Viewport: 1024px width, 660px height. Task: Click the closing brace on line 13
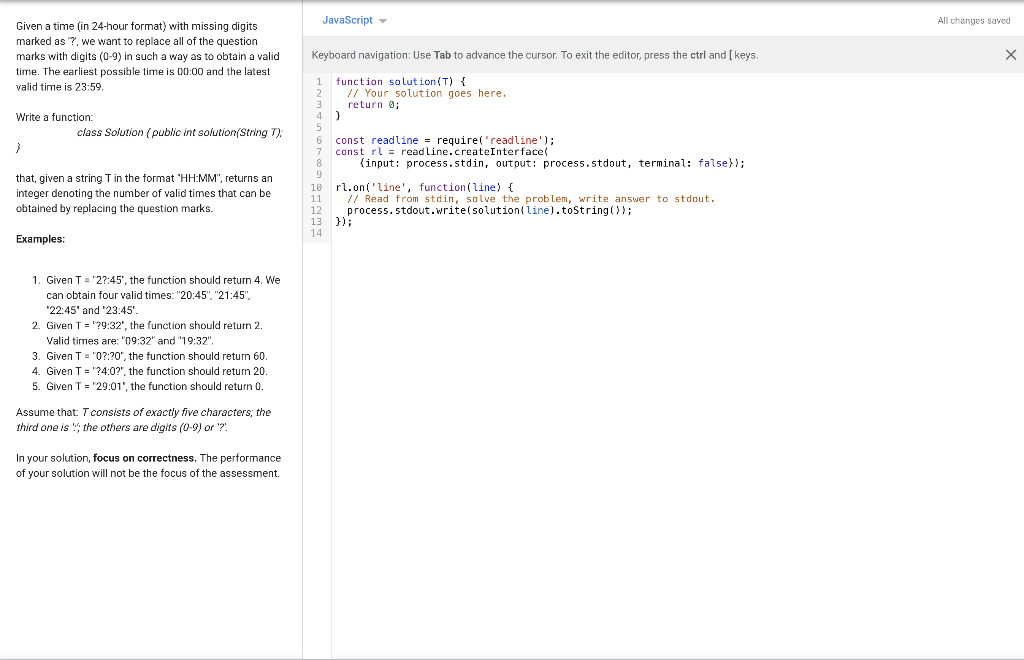(338, 222)
